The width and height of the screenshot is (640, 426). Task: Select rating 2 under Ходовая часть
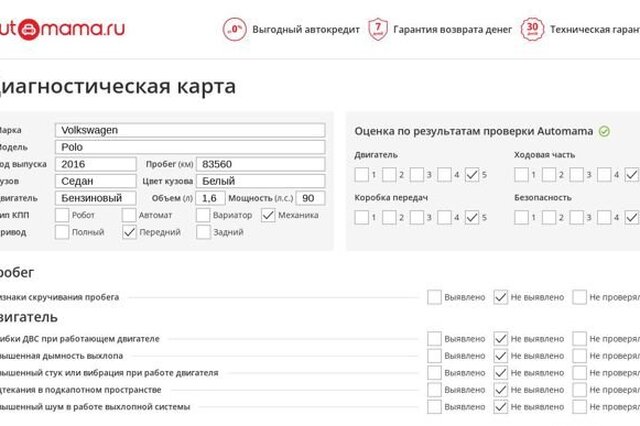[x=549, y=175]
